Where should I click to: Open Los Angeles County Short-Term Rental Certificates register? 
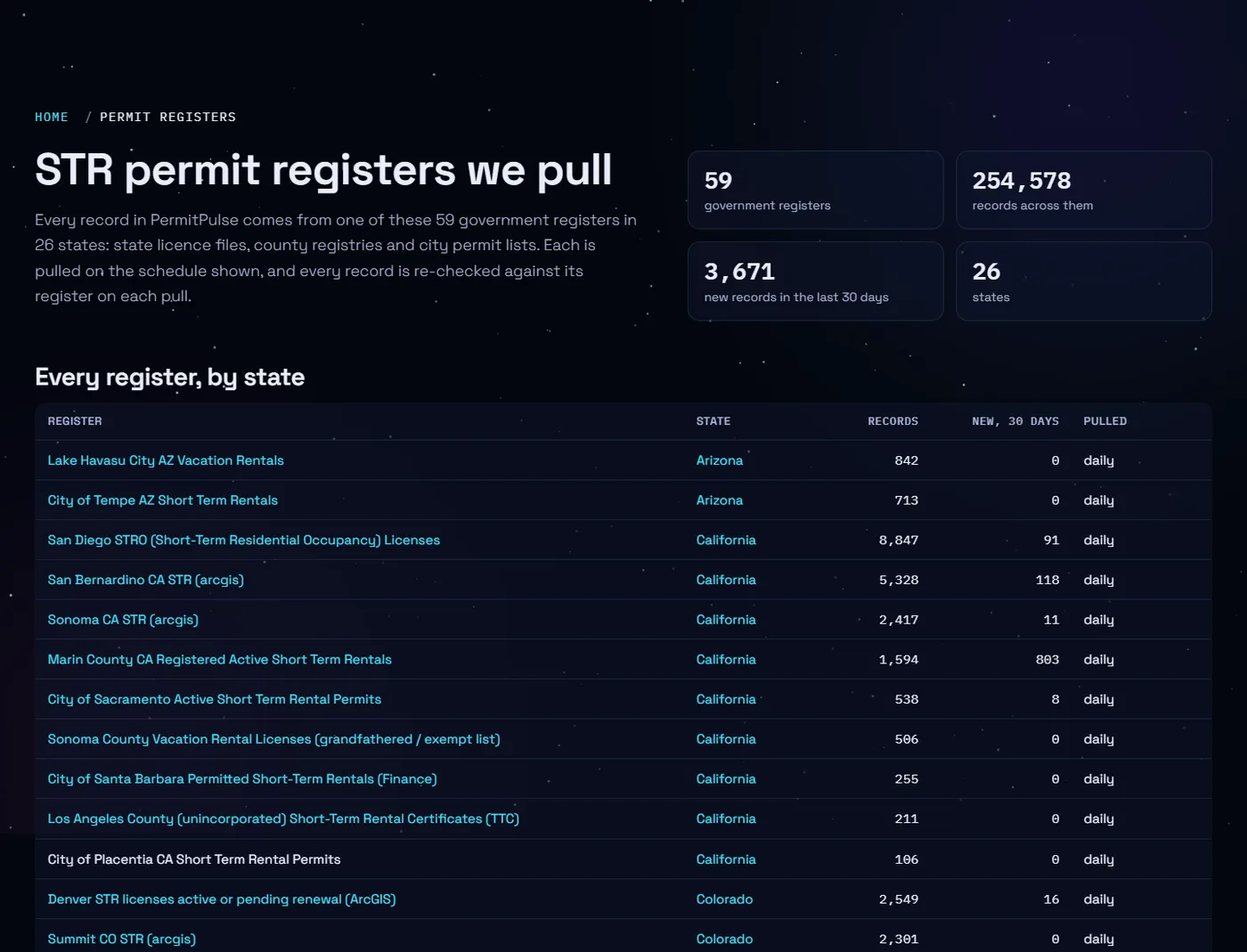[x=283, y=818]
